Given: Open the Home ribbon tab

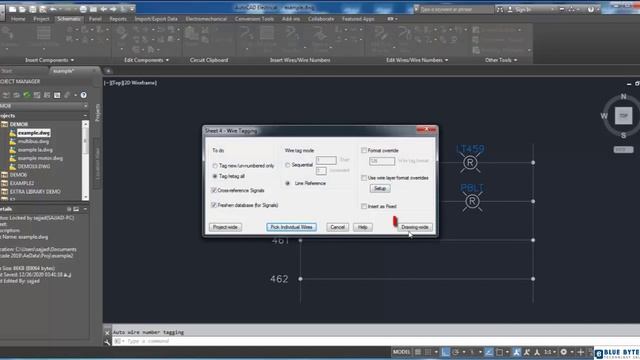Looking at the screenshot, I should 18,19.
